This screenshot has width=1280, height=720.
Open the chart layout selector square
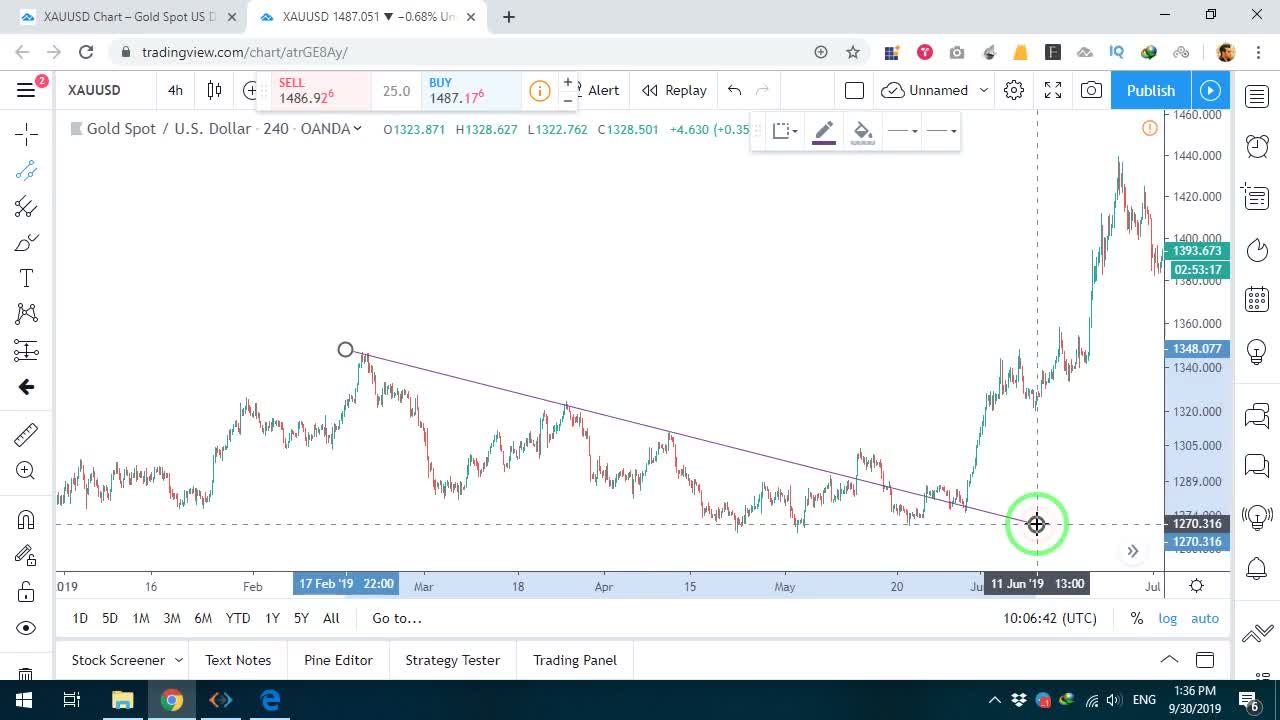pos(854,90)
